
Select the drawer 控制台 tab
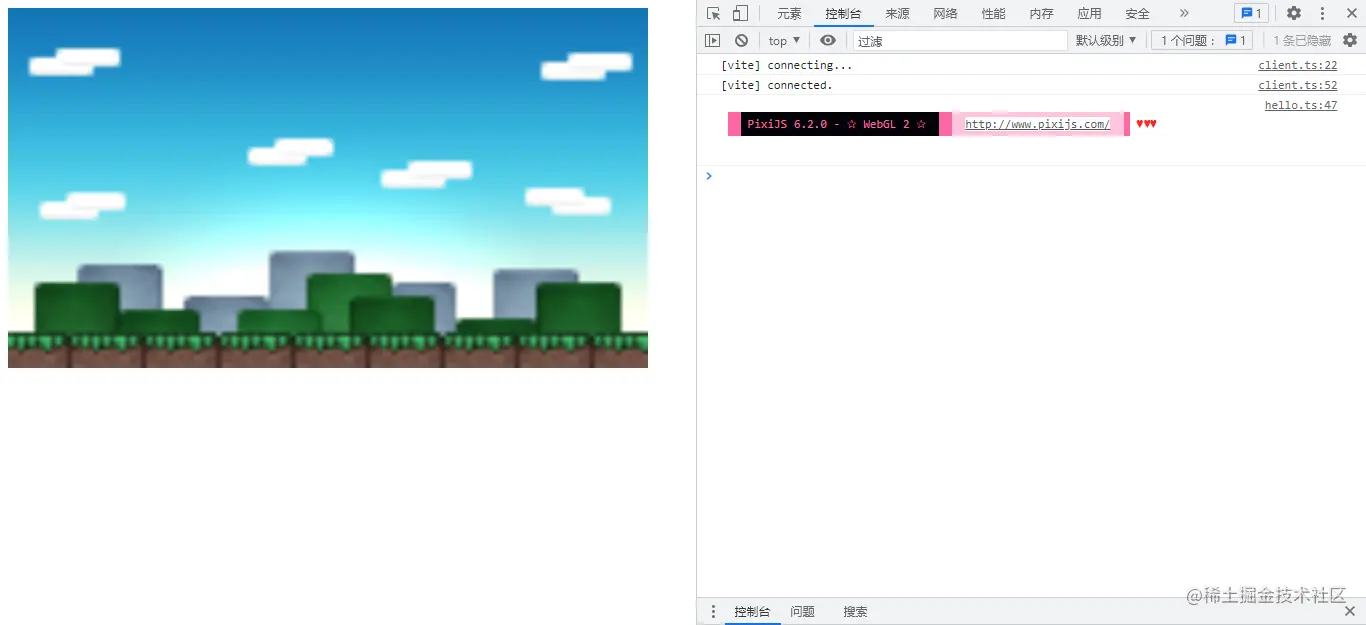(752, 611)
